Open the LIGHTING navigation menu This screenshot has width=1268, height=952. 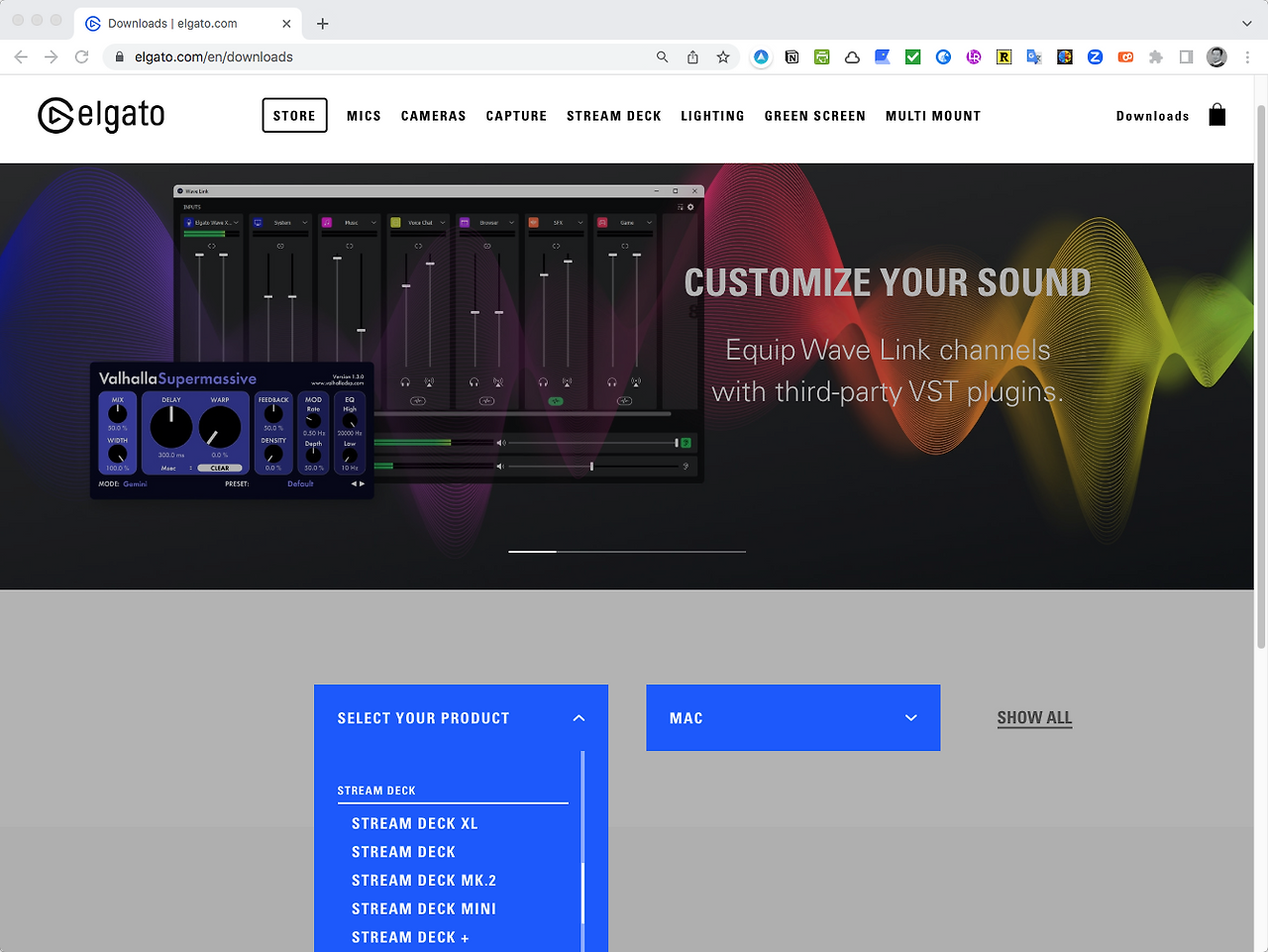pyautogui.click(x=712, y=116)
